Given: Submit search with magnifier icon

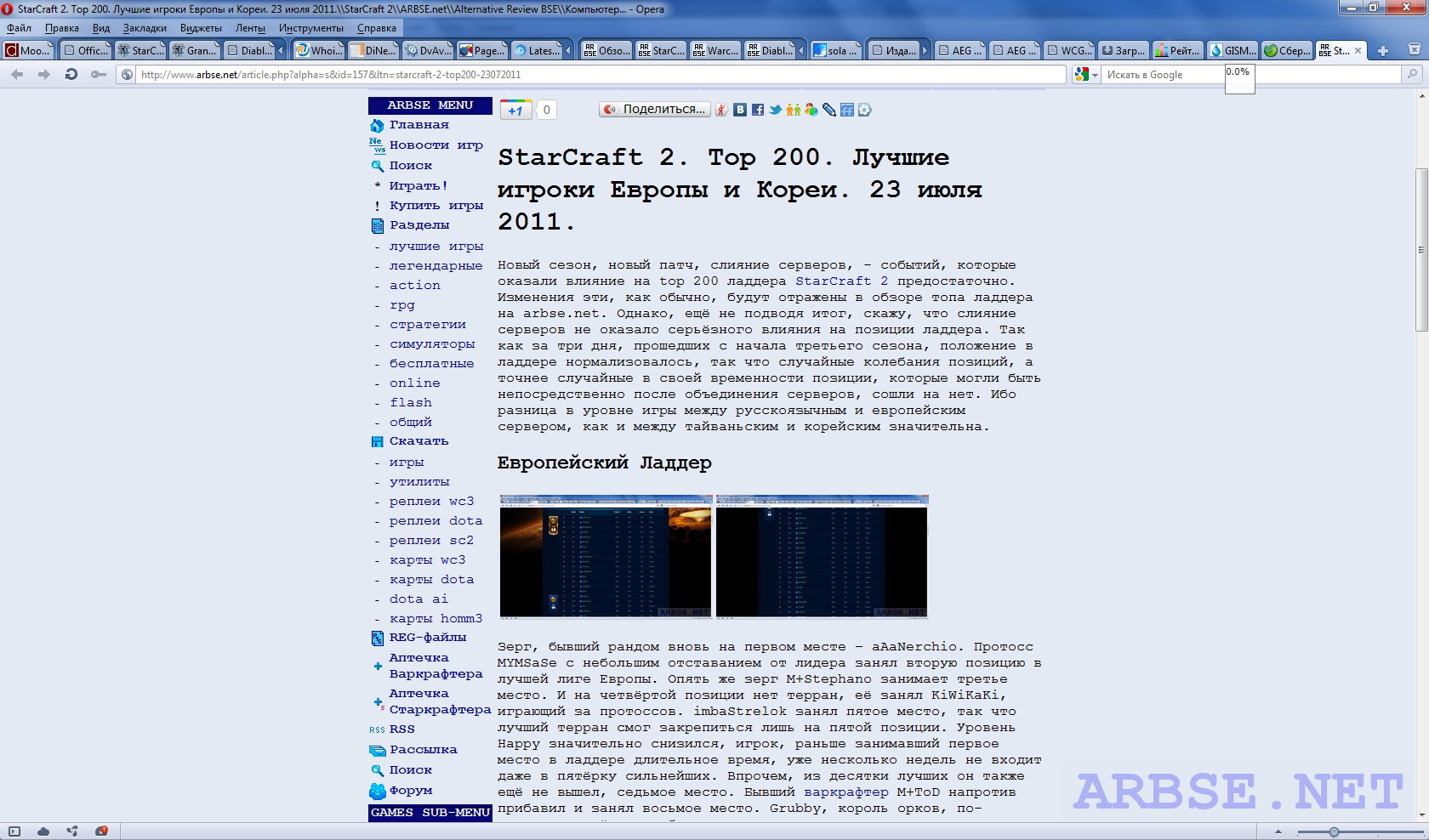Looking at the screenshot, I should click(1413, 75).
